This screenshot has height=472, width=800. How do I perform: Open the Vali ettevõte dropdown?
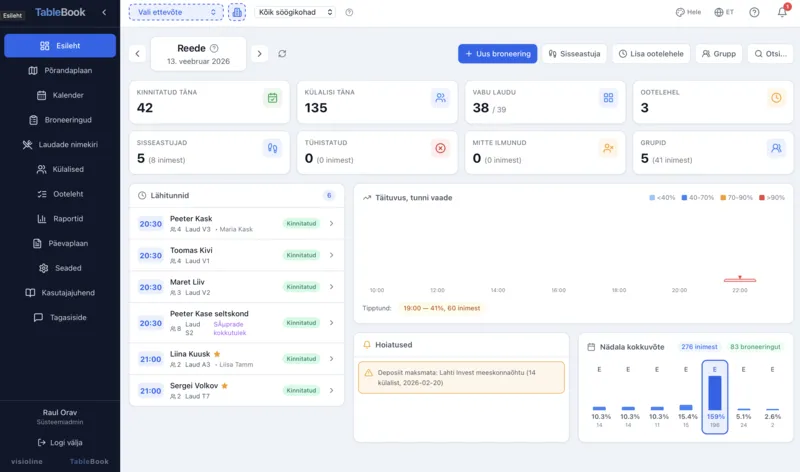(x=175, y=12)
